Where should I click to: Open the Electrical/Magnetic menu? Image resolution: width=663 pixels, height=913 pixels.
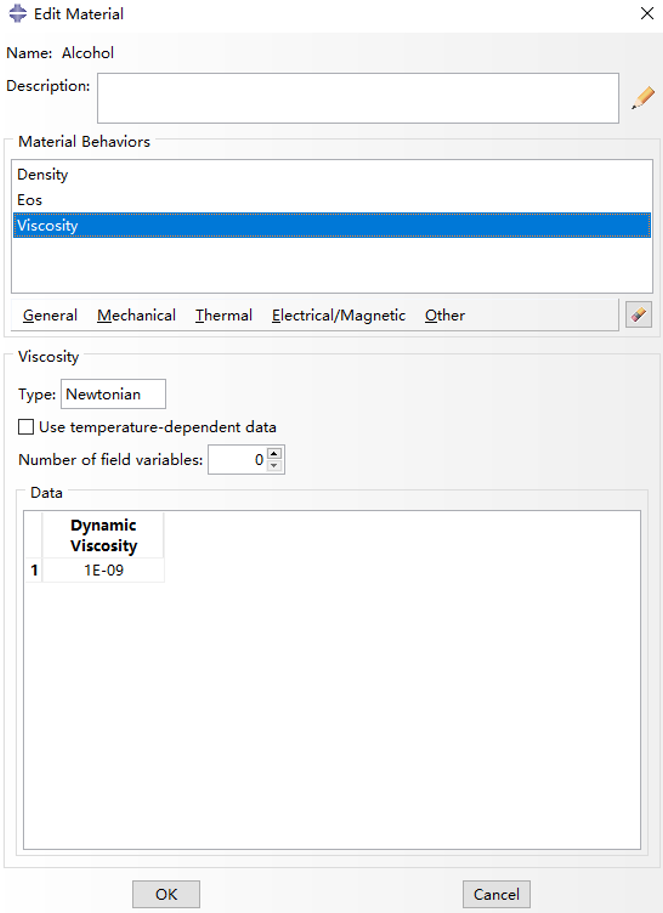pos(338,315)
